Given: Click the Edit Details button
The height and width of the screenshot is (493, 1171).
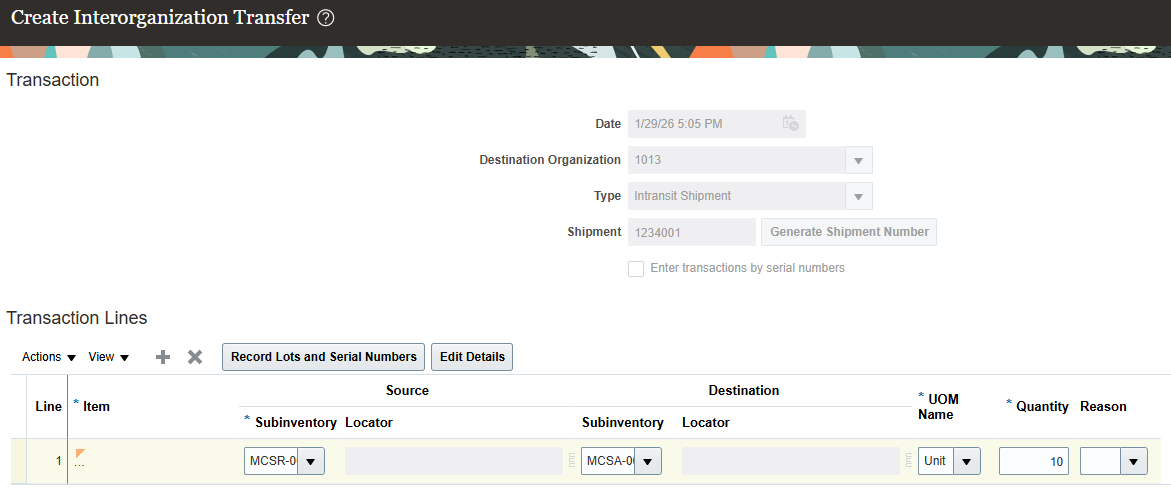Looking at the screenshot, I should 472,357.
